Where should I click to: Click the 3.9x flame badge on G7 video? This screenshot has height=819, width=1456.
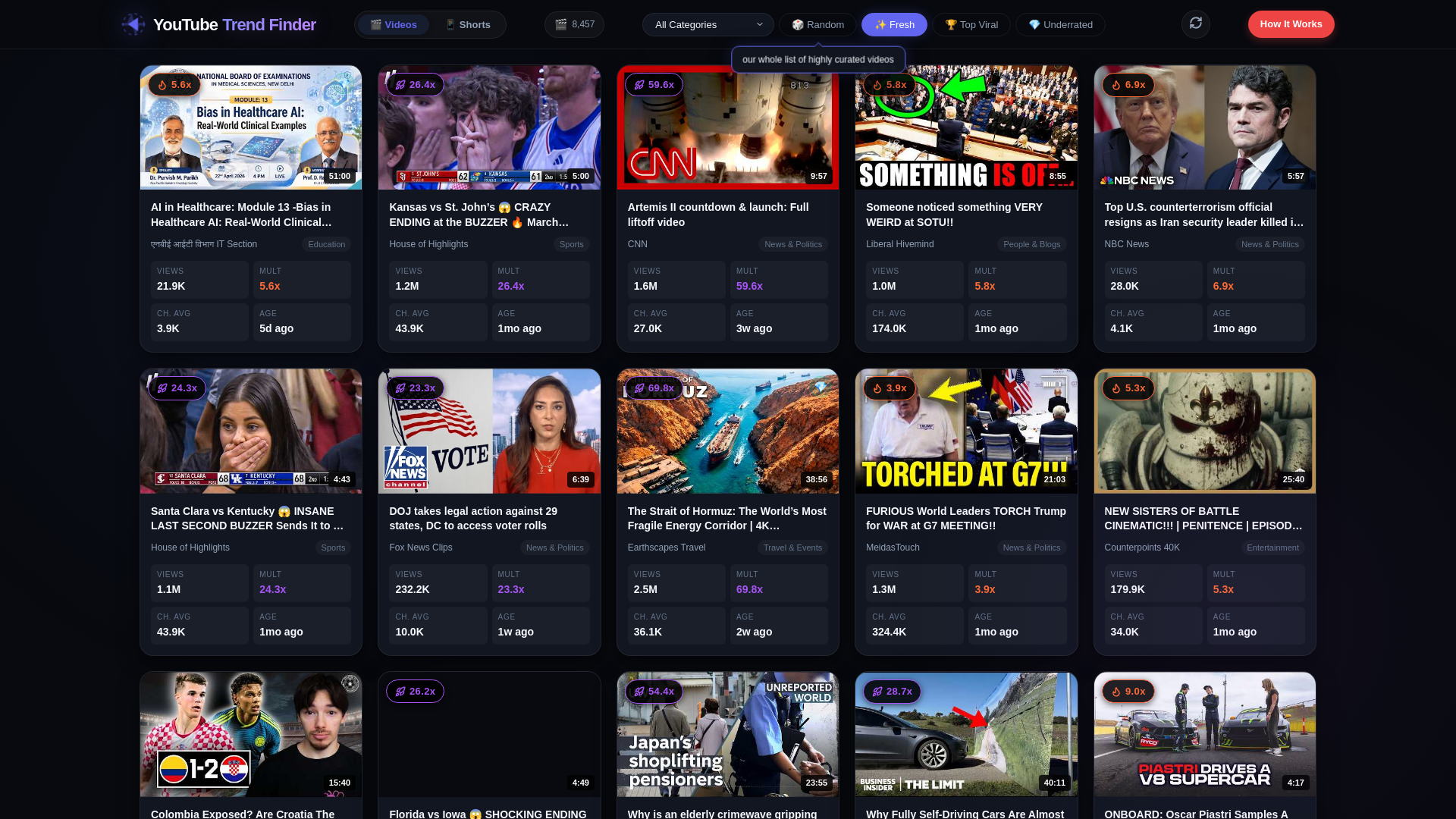(890, 388)
